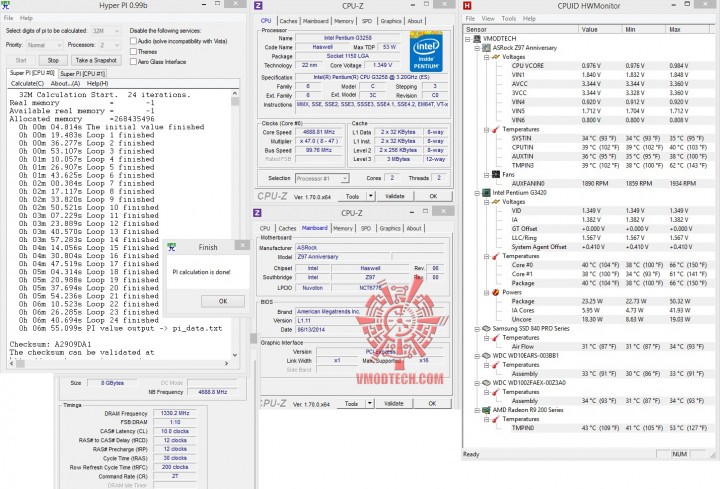Image resolution: width=720 pixels, height=489 pixels.
Task: Open the Calculate(C) menu in Super PI
Action: (27, 84)
